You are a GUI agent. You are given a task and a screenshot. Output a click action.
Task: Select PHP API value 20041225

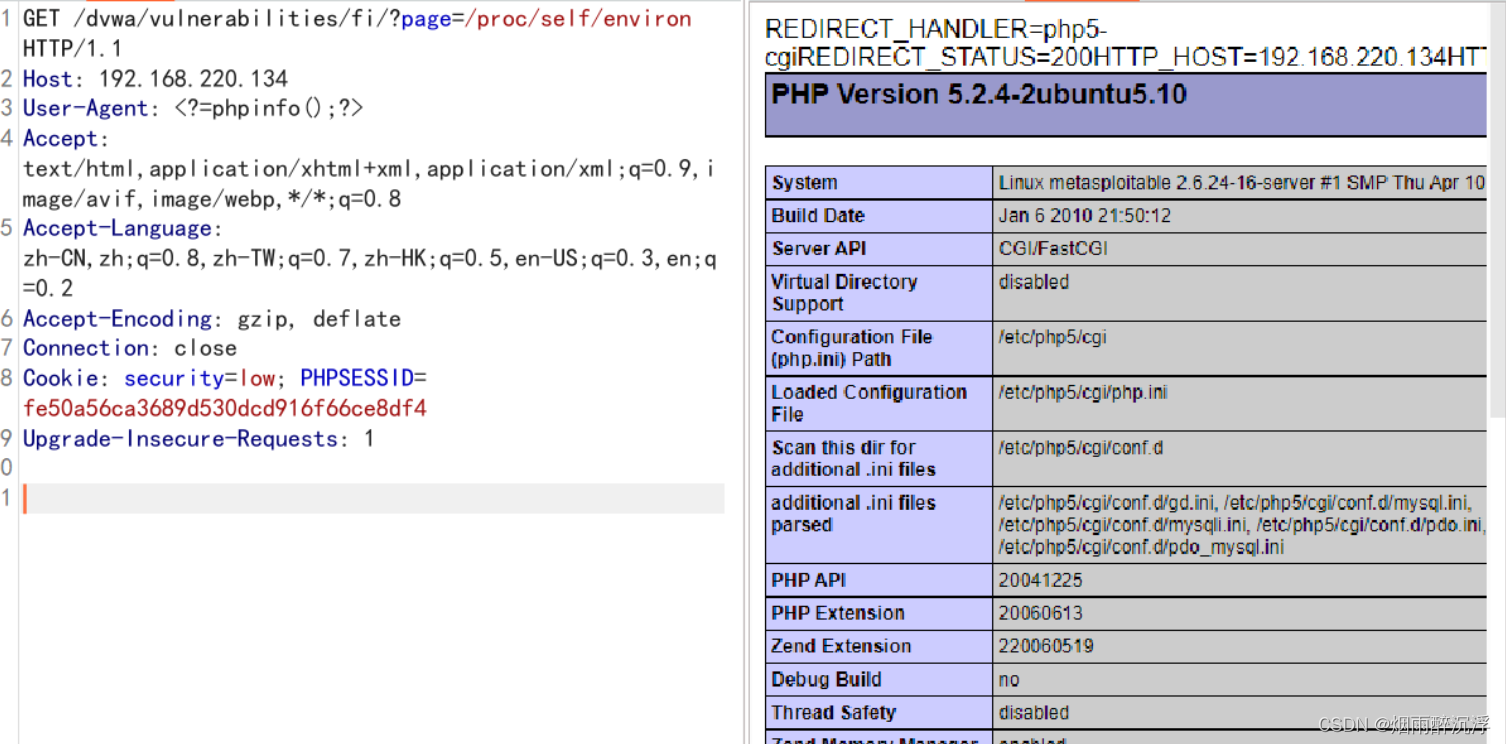1040,580
